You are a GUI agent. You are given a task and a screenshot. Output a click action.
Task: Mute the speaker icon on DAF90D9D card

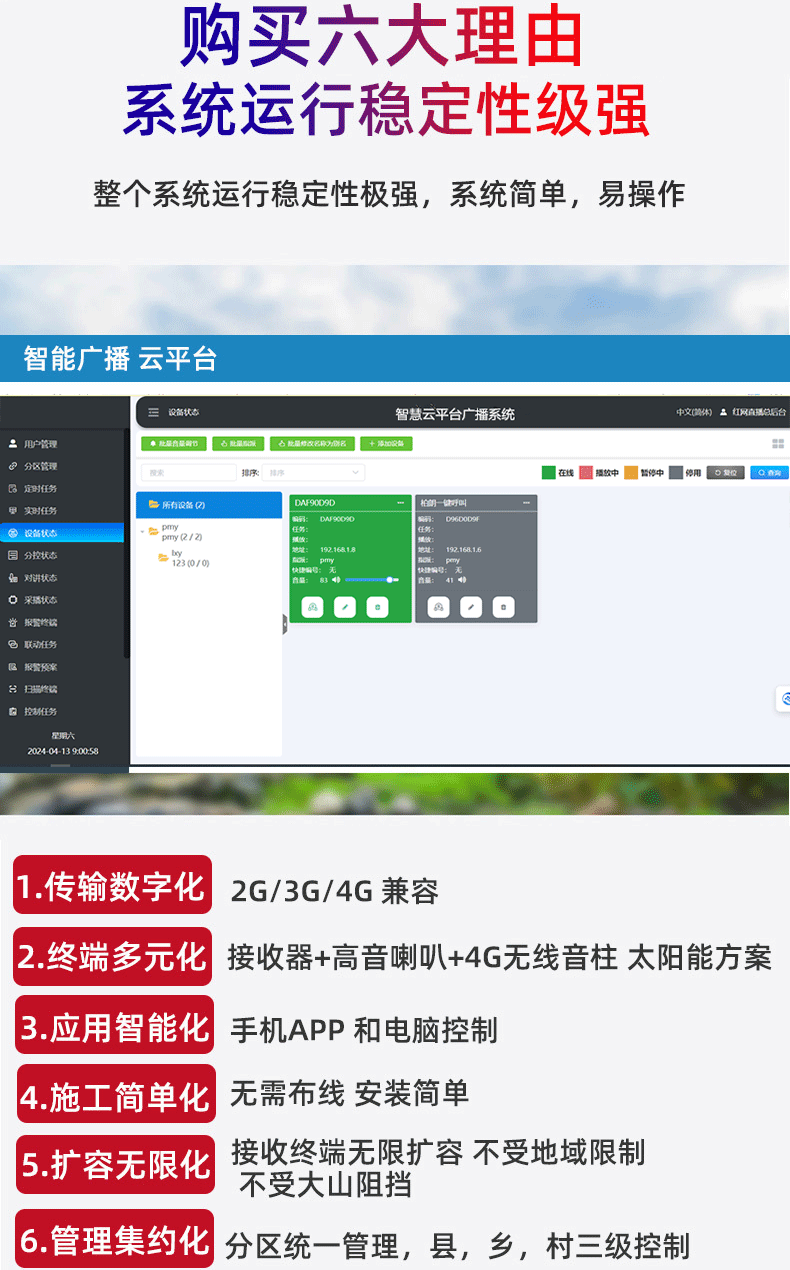pos(337,580)
